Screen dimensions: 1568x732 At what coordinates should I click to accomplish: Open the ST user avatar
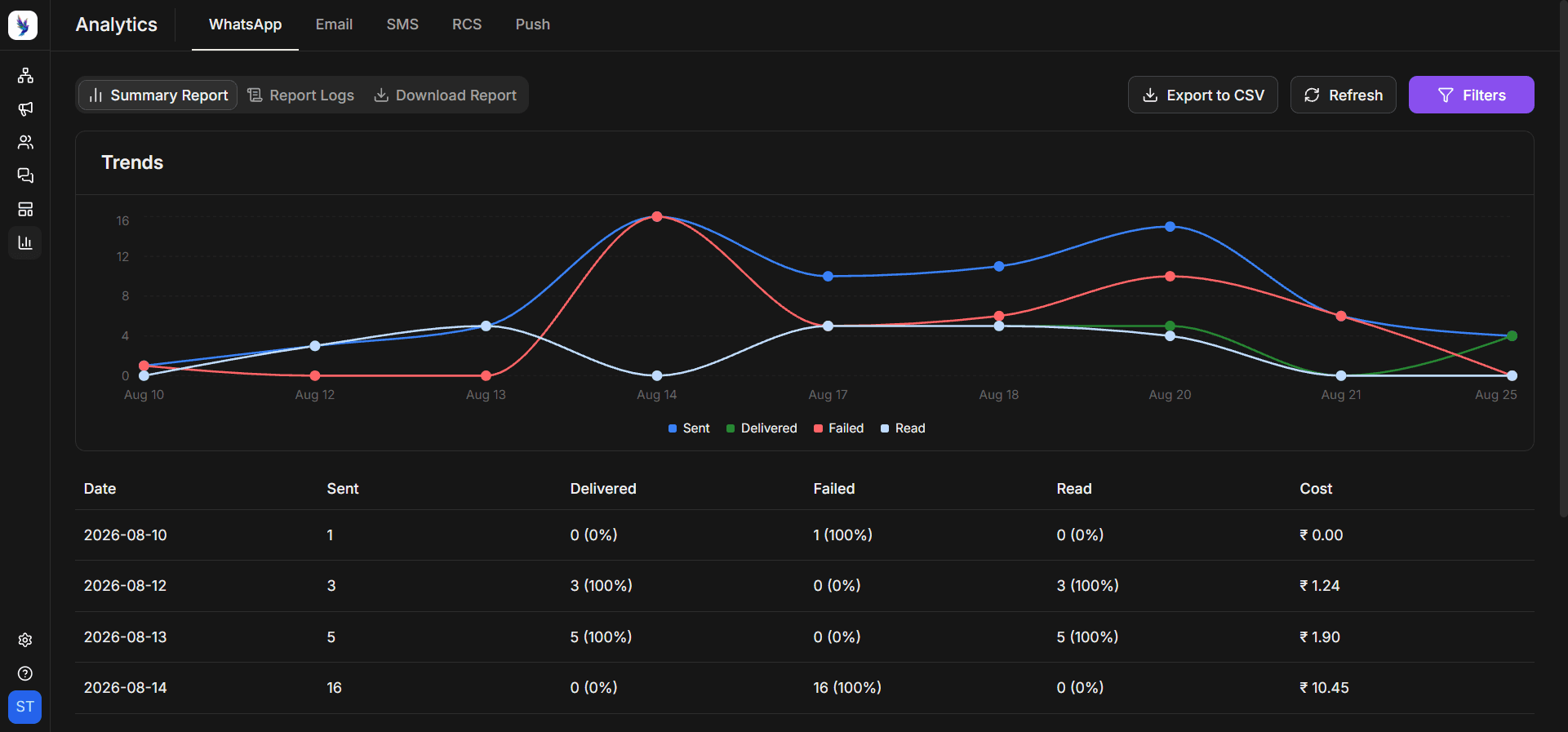point(25,707)
